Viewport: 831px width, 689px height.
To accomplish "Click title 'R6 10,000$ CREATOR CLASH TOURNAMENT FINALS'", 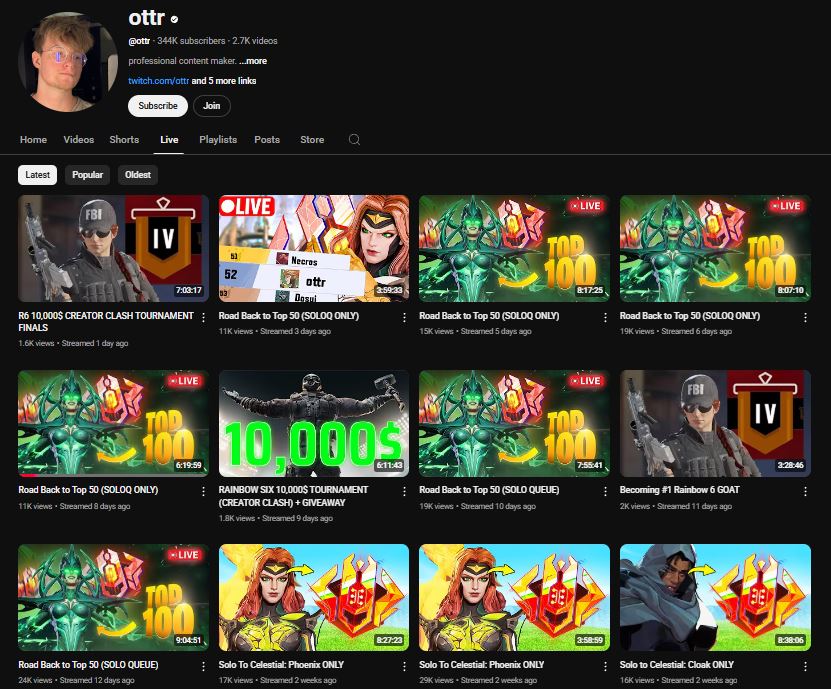I will point(106,321).
